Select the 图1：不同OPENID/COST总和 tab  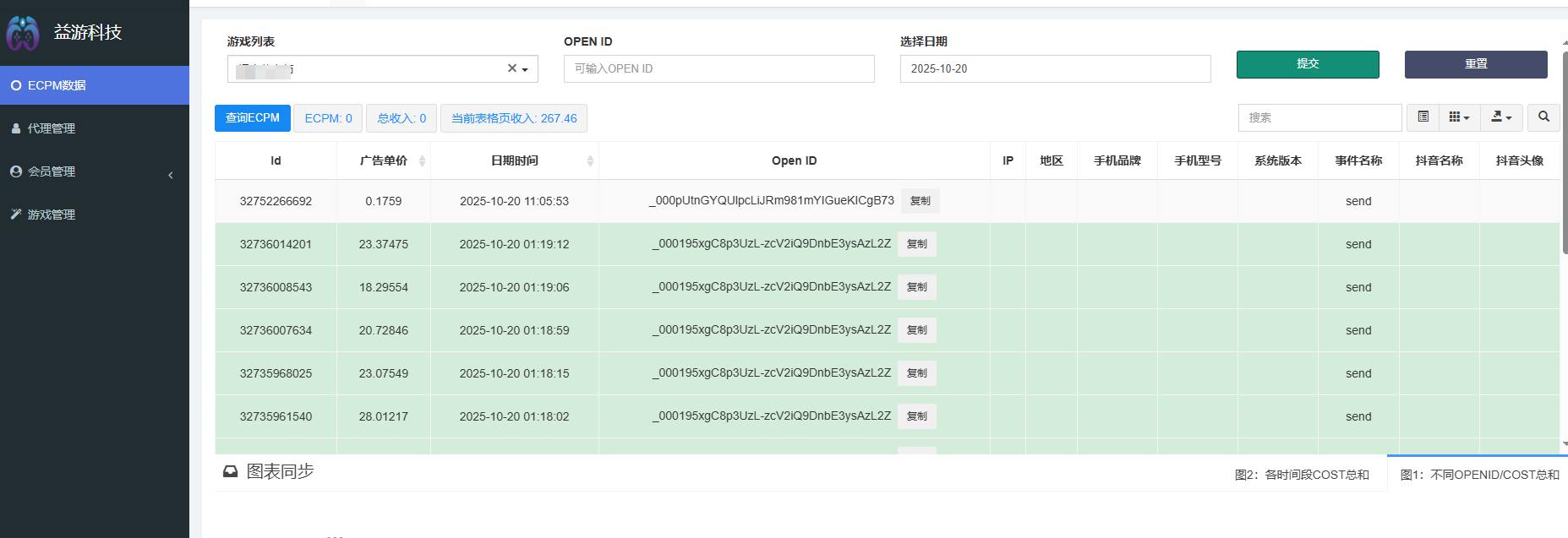click(x=1479, y=475)
